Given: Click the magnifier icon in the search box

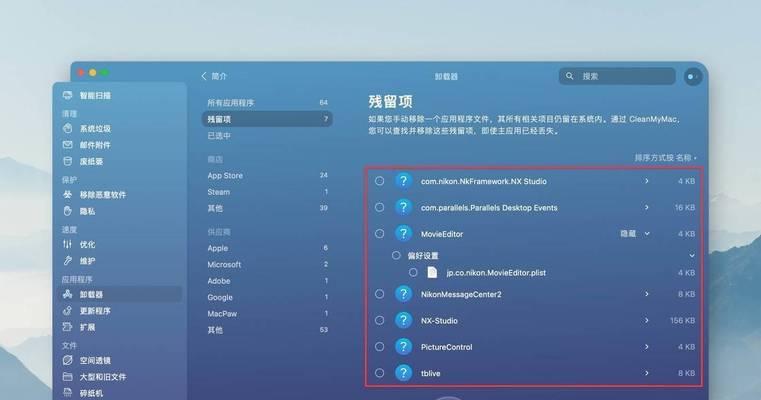Looking at the screenshot, I should [570, 76].
